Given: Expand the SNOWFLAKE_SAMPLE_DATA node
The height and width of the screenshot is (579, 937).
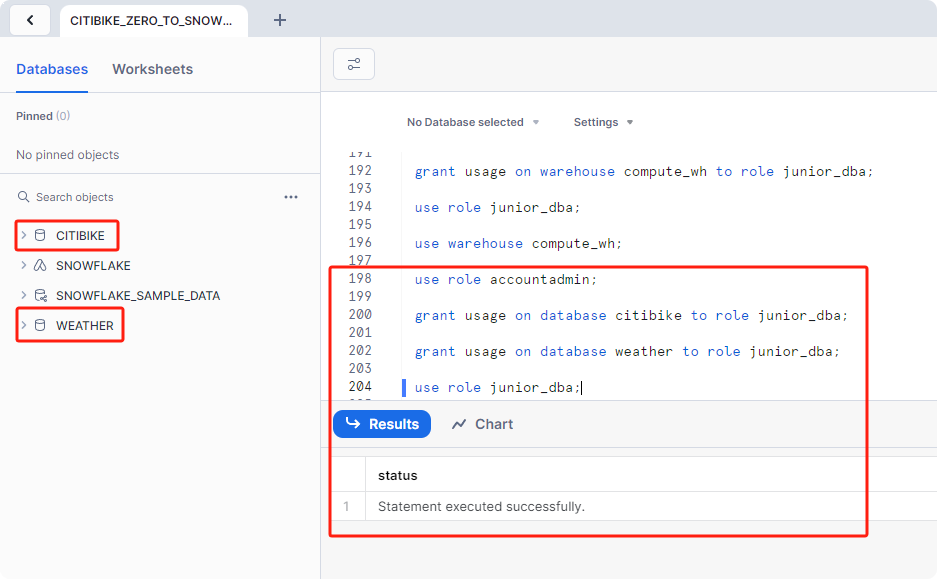Looking at the screenshot, I should click(24, 296).
